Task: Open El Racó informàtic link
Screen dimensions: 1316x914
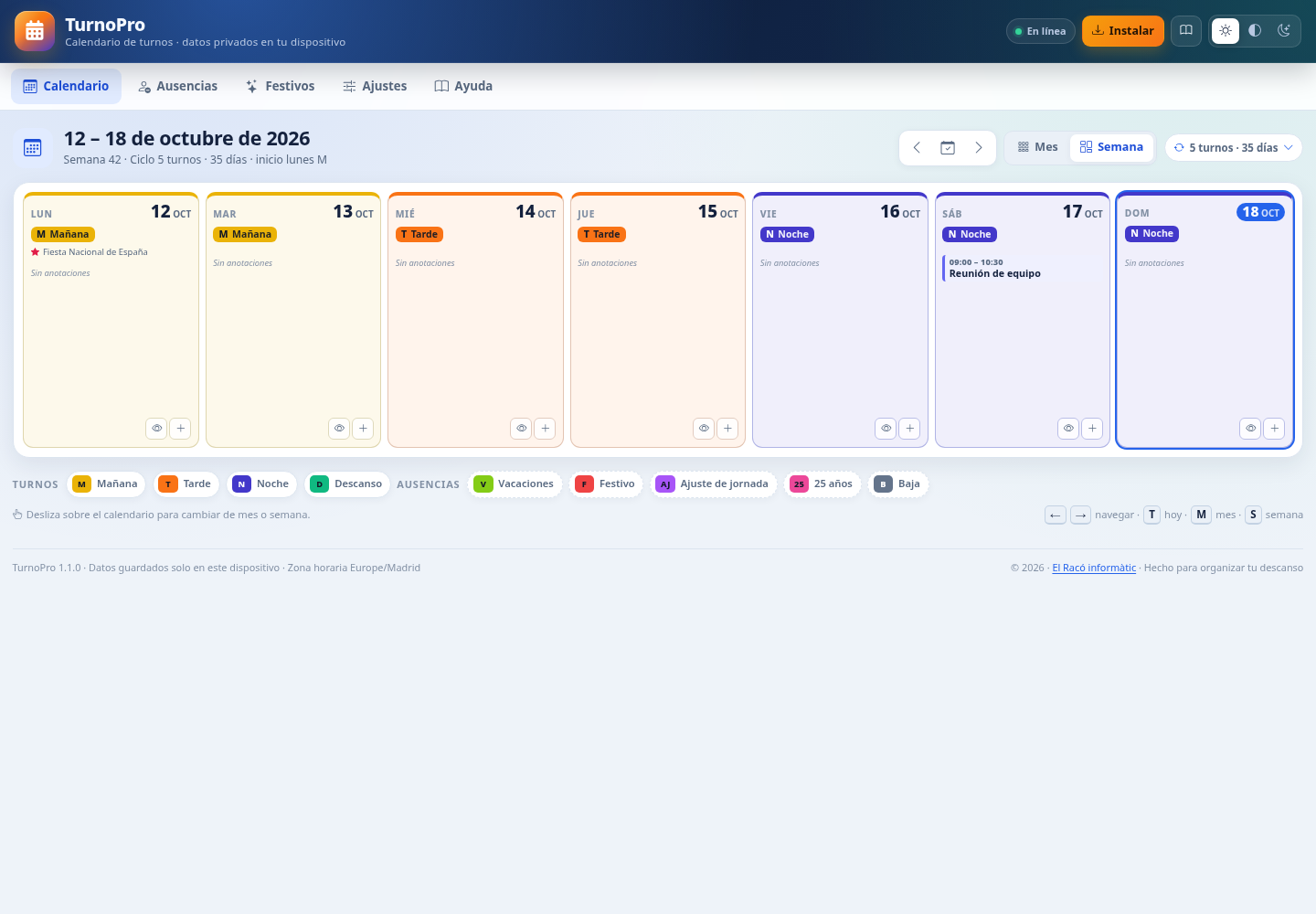Action: coord(1094,568)
